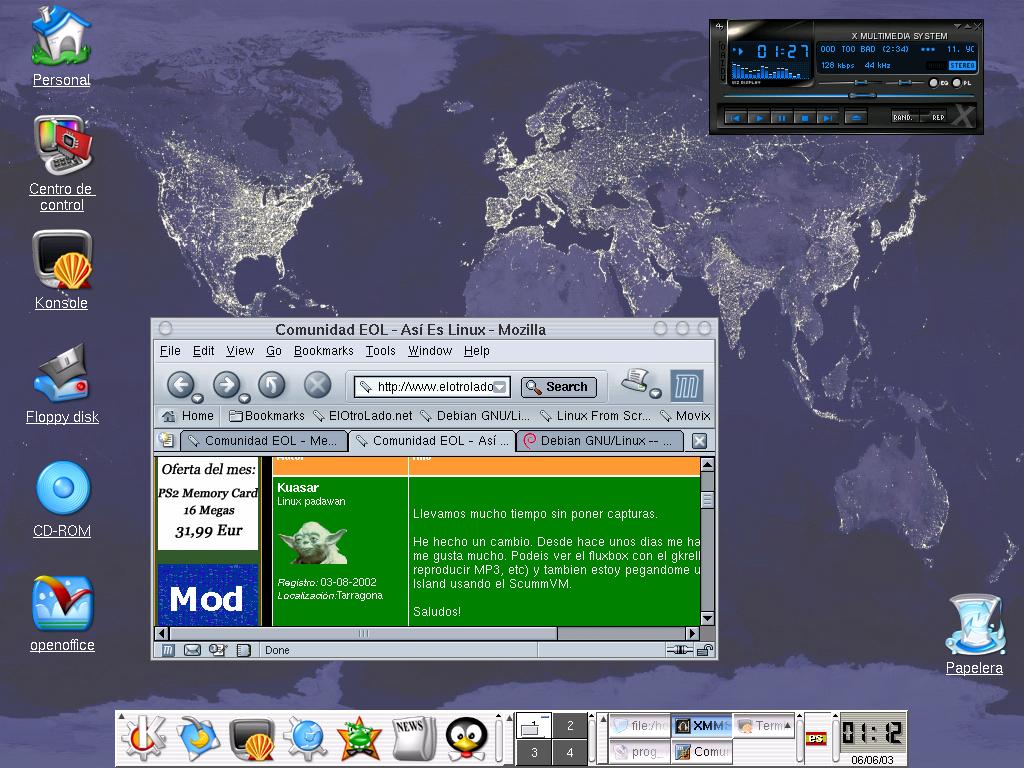1024x768 pixels.
Task: Click the Search button
Action: (x=558, y=387)
